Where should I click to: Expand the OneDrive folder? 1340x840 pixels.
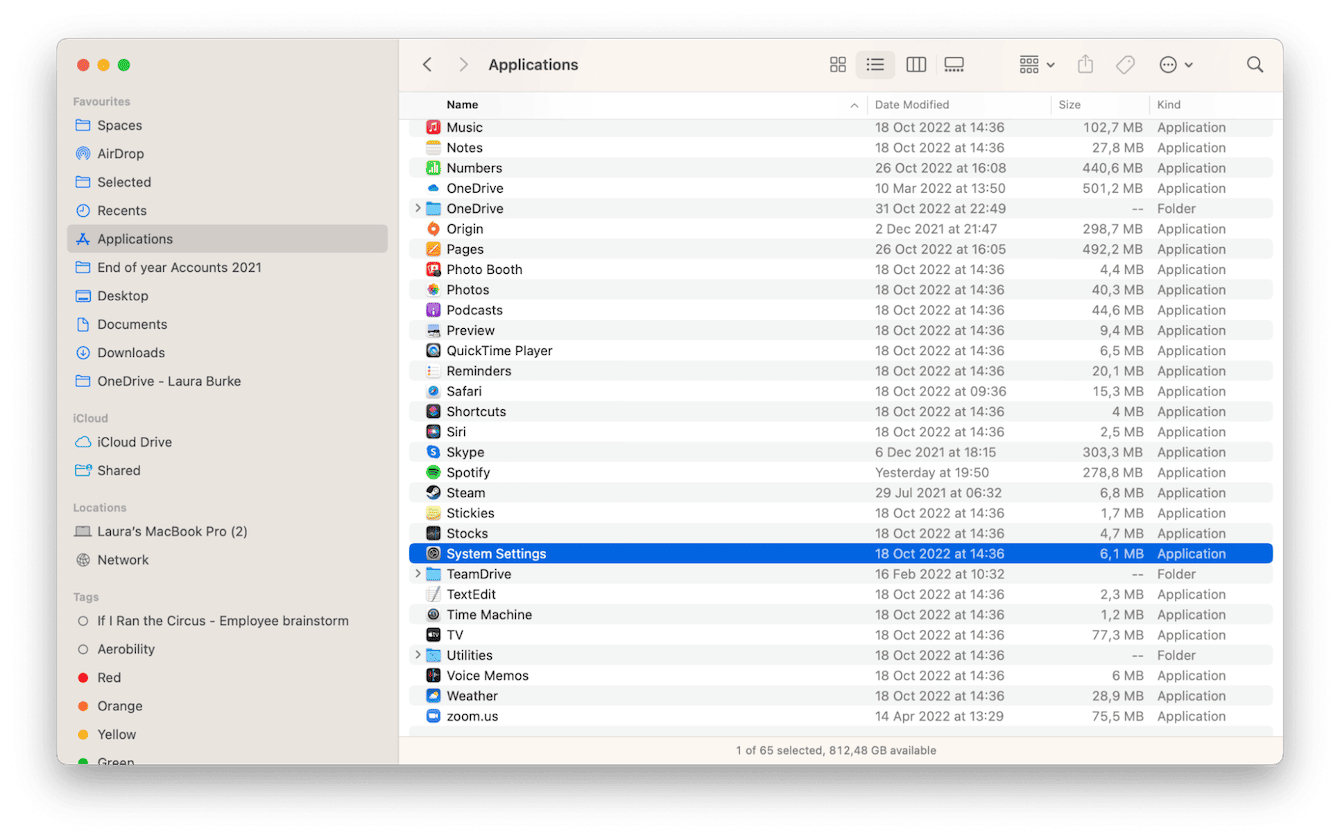coord(419,208)
